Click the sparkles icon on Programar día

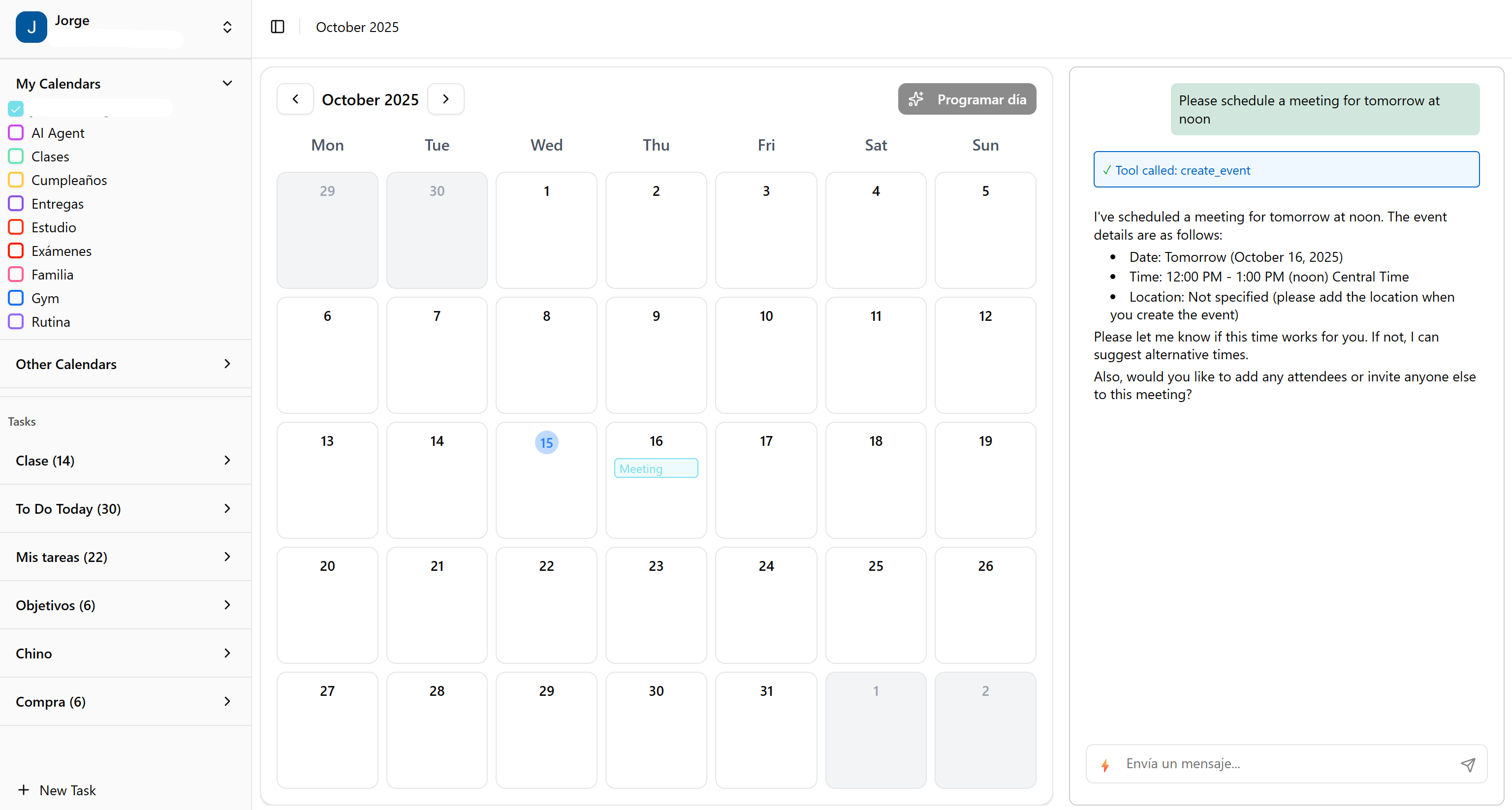917,98
